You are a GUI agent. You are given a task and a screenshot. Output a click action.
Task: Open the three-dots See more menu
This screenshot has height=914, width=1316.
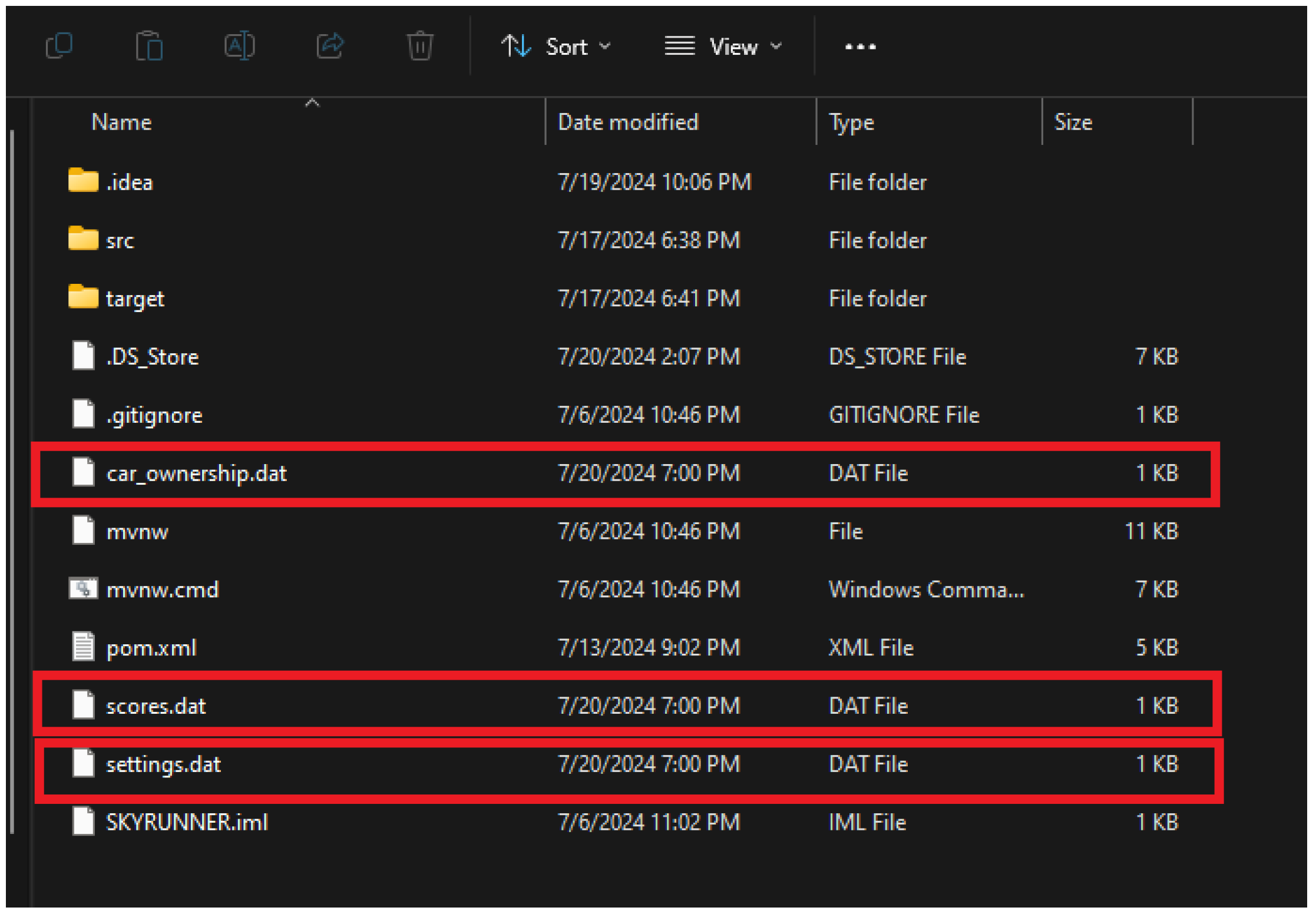coord(860,47)
